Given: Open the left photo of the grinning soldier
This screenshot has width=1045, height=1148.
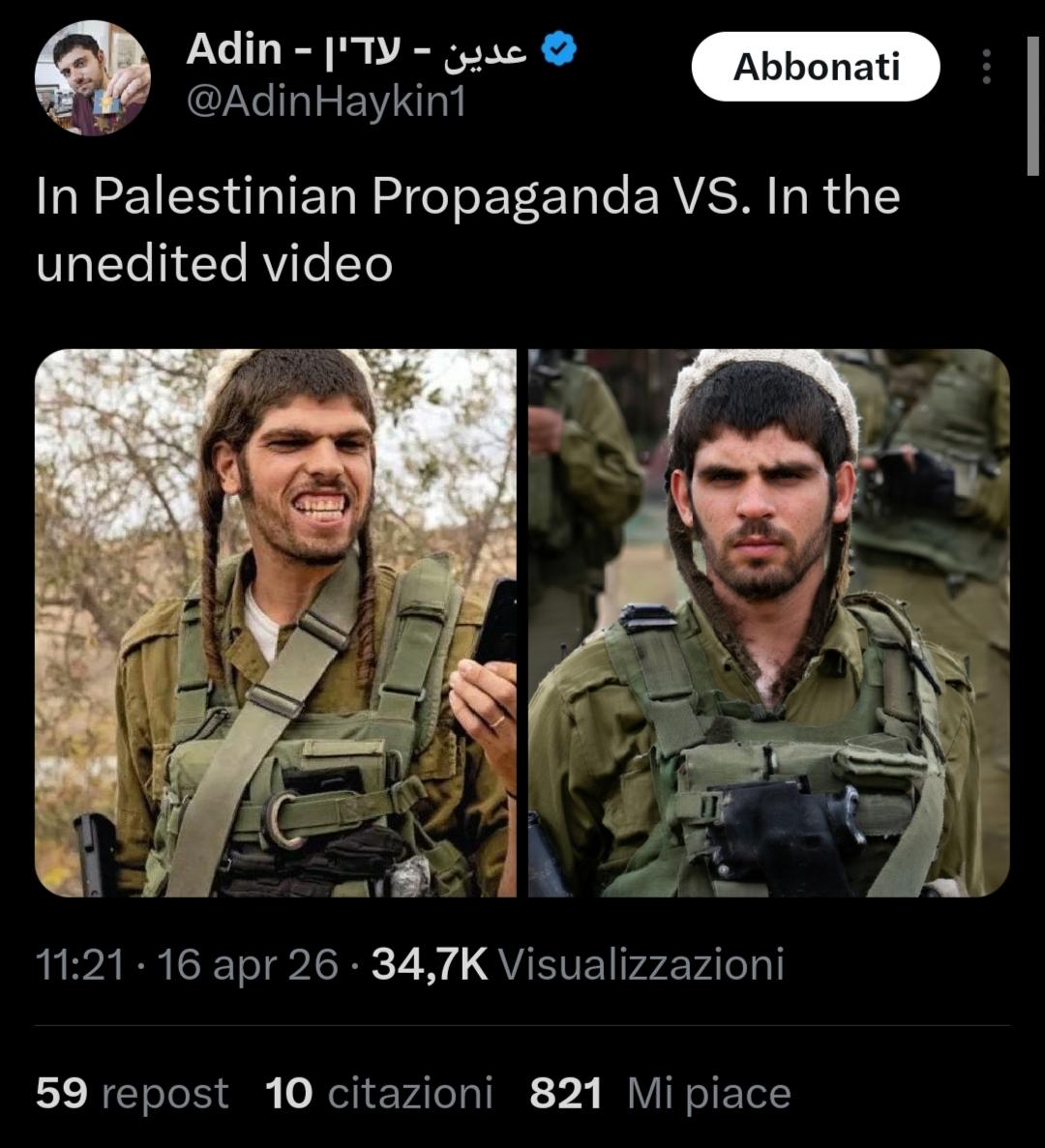Looking at the screenshot, I should point(276,623).
